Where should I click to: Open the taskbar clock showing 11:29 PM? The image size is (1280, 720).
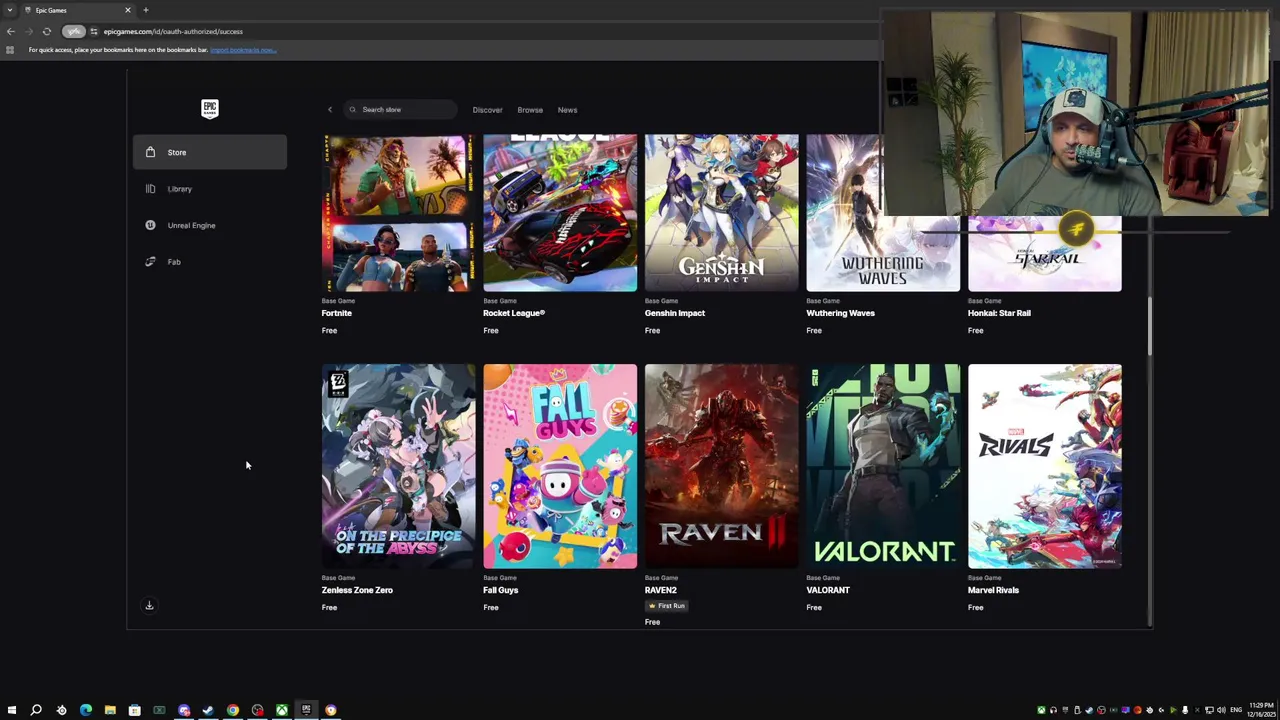click(x=1260, y=710)
